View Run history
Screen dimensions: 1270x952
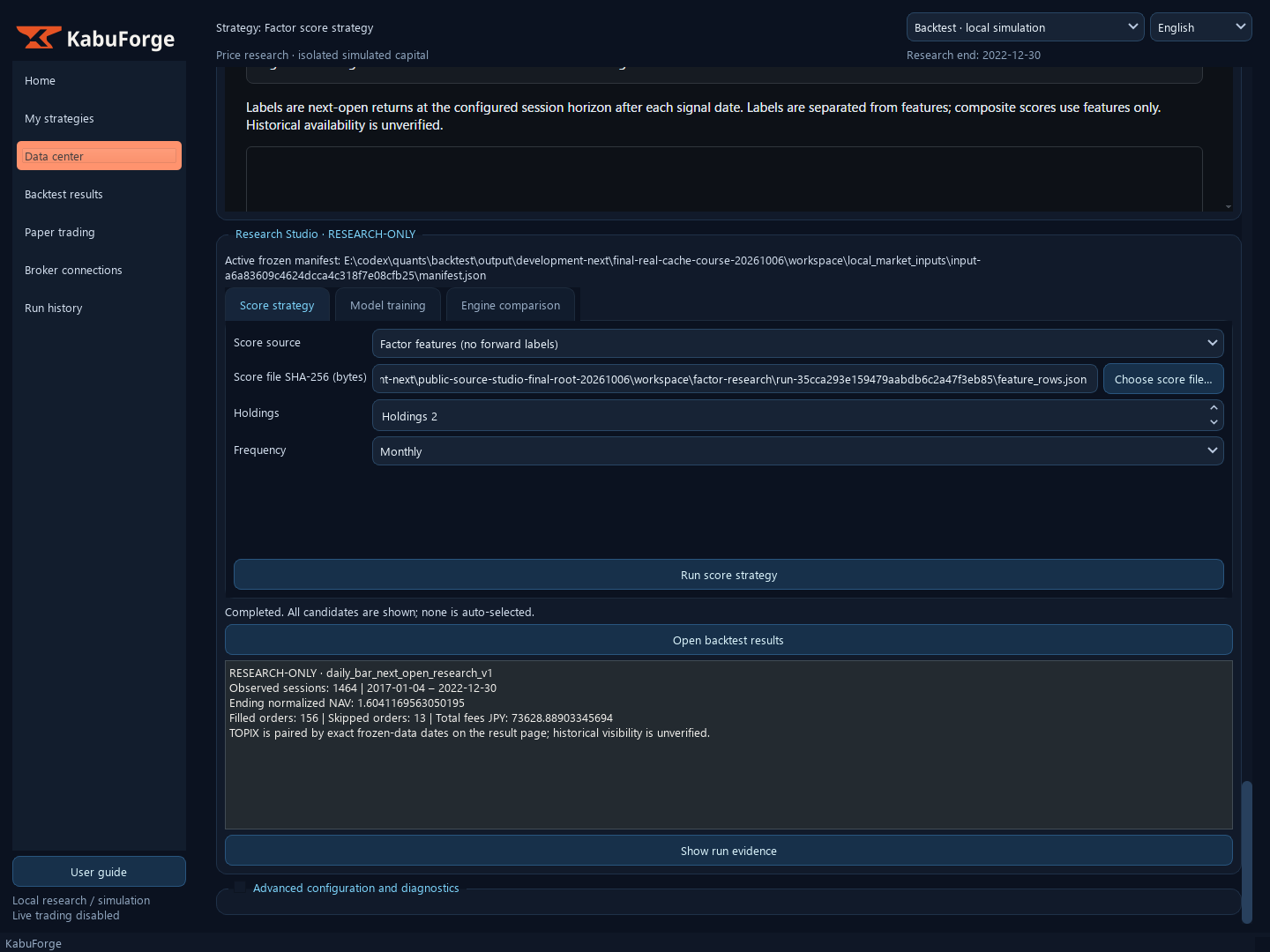pos(99,308)
